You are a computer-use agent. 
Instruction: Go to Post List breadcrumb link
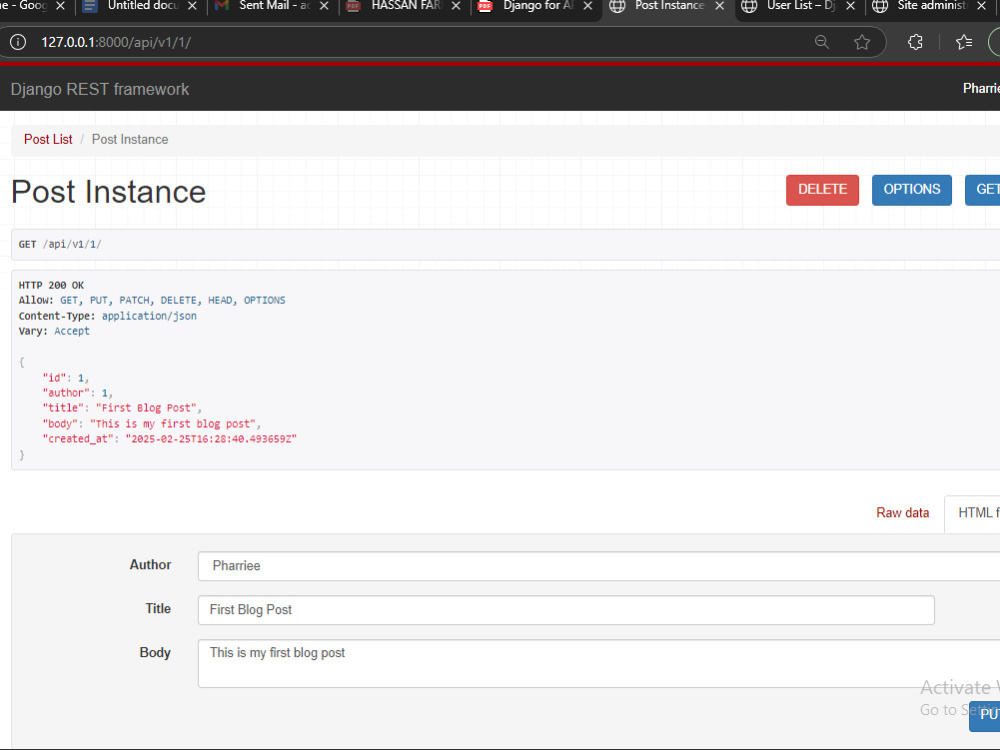48,139
